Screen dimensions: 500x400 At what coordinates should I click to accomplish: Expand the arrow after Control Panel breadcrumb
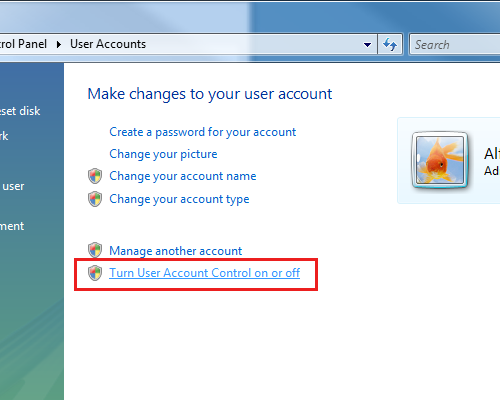click(x=59, y=44)
